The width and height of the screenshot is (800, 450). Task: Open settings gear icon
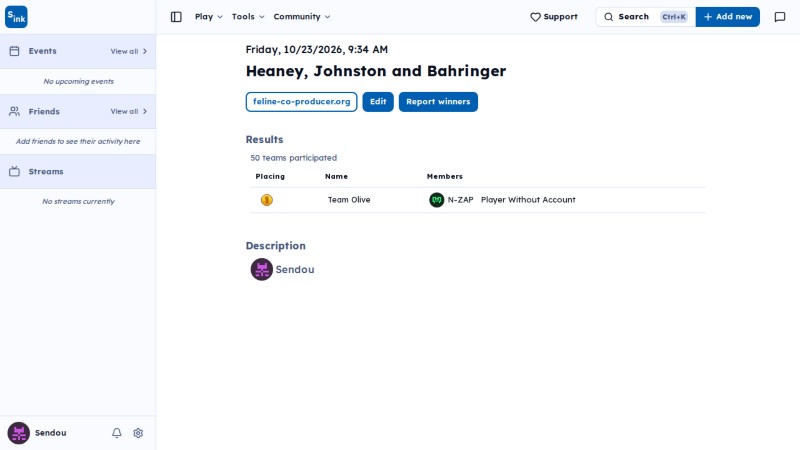click(x=138, y=433)
